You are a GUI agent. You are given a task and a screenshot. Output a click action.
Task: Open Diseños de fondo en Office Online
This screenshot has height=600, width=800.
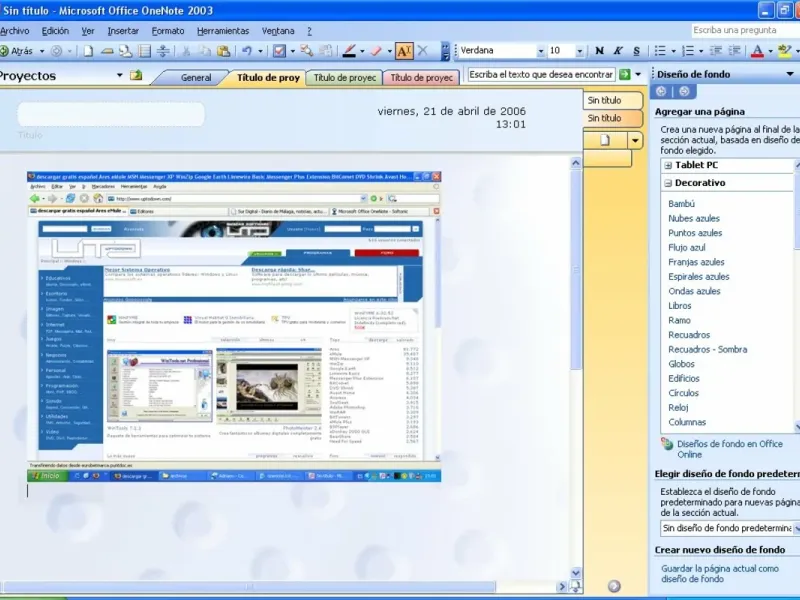point(730,449)
